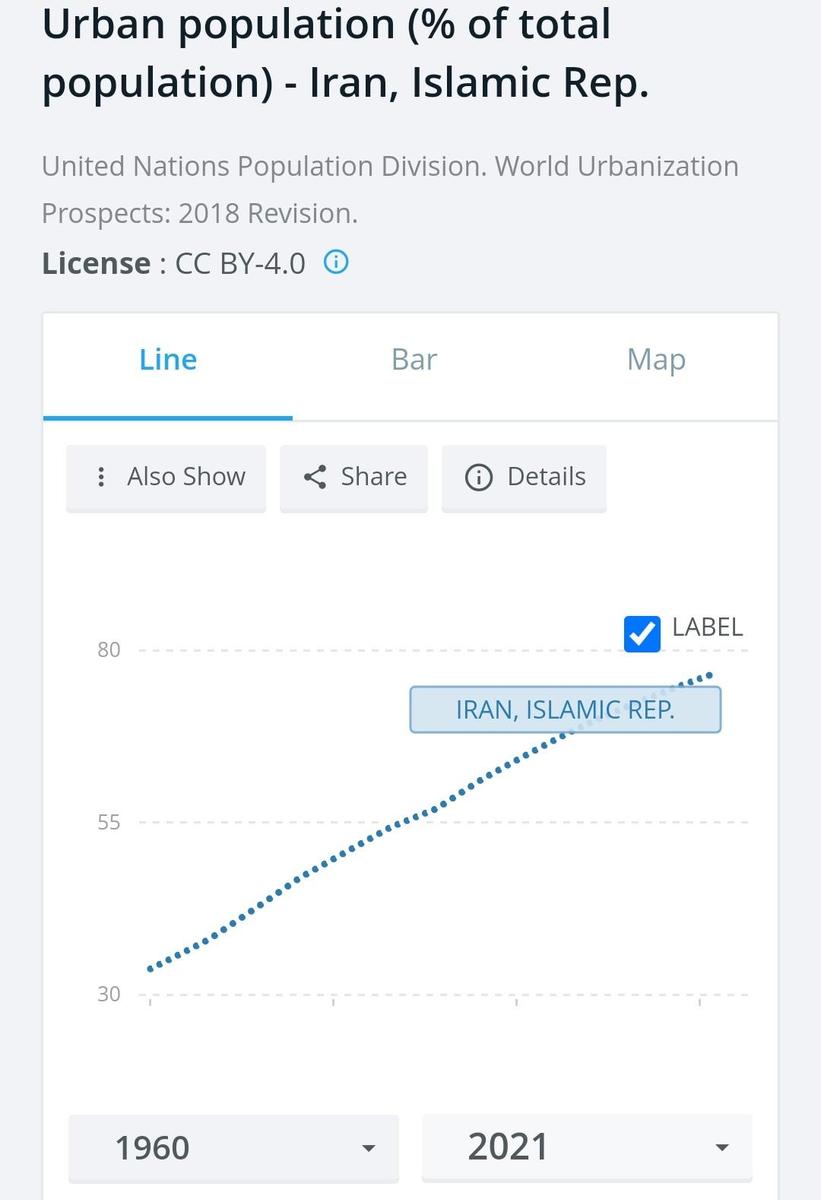Switch to the Map tab

[656, 360]
